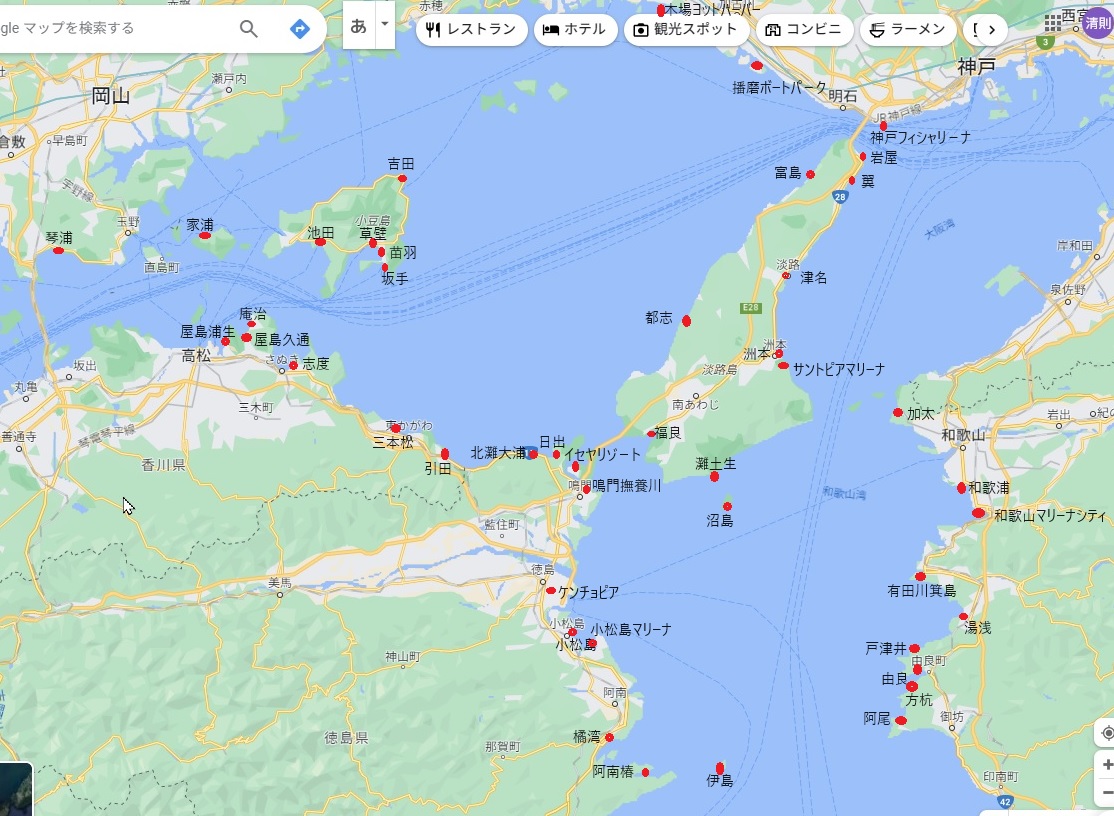The width and height of the screenshot is (1114, 816).
Task: Open the Google apps grid
Action: [1053, 22]
